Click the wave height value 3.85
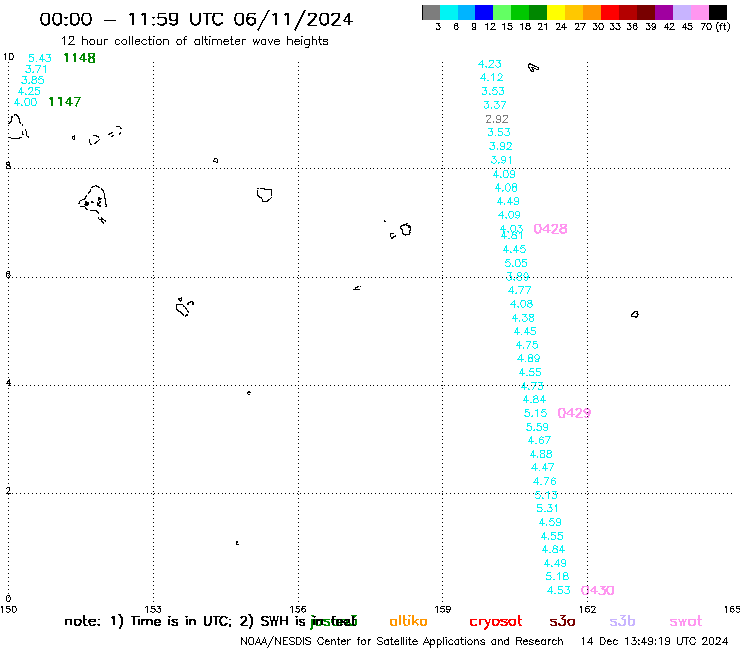Image resolution: width=740 pixels, height=650 pixels. coord(33,80)
